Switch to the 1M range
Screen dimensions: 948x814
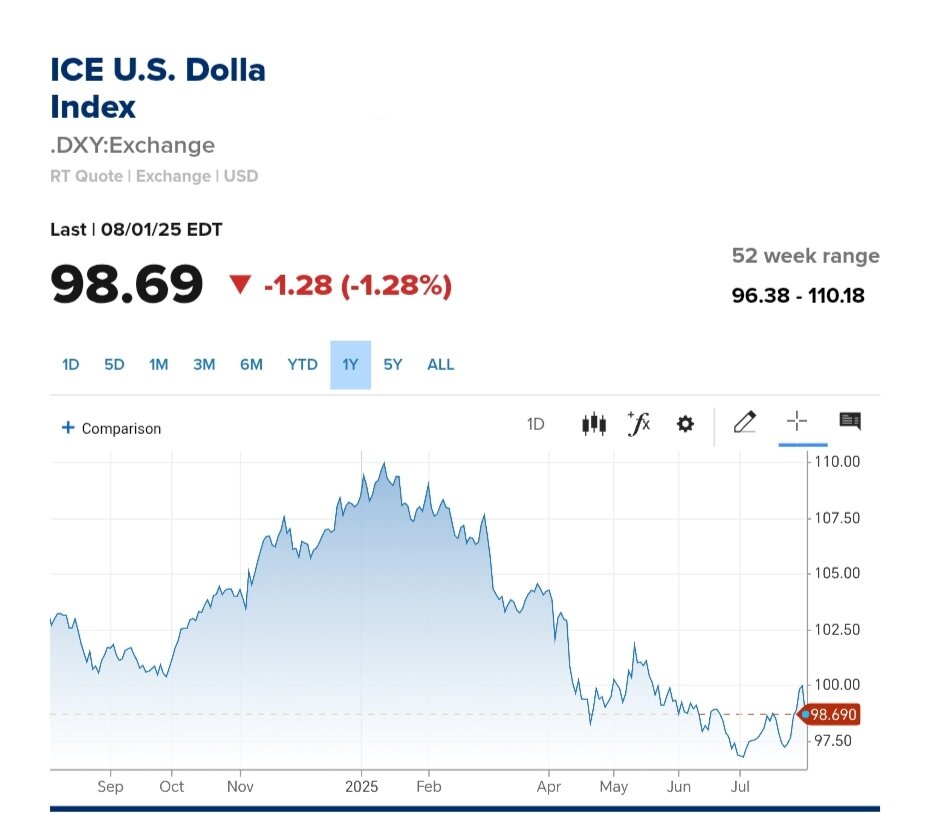158,365
